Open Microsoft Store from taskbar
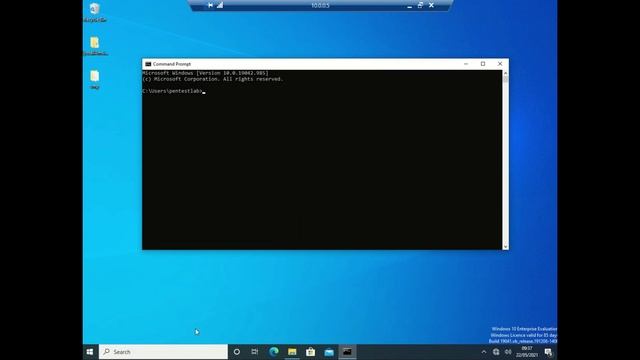Image resolution: width=640 pixels, height=360 pixels. coord(311,352)
